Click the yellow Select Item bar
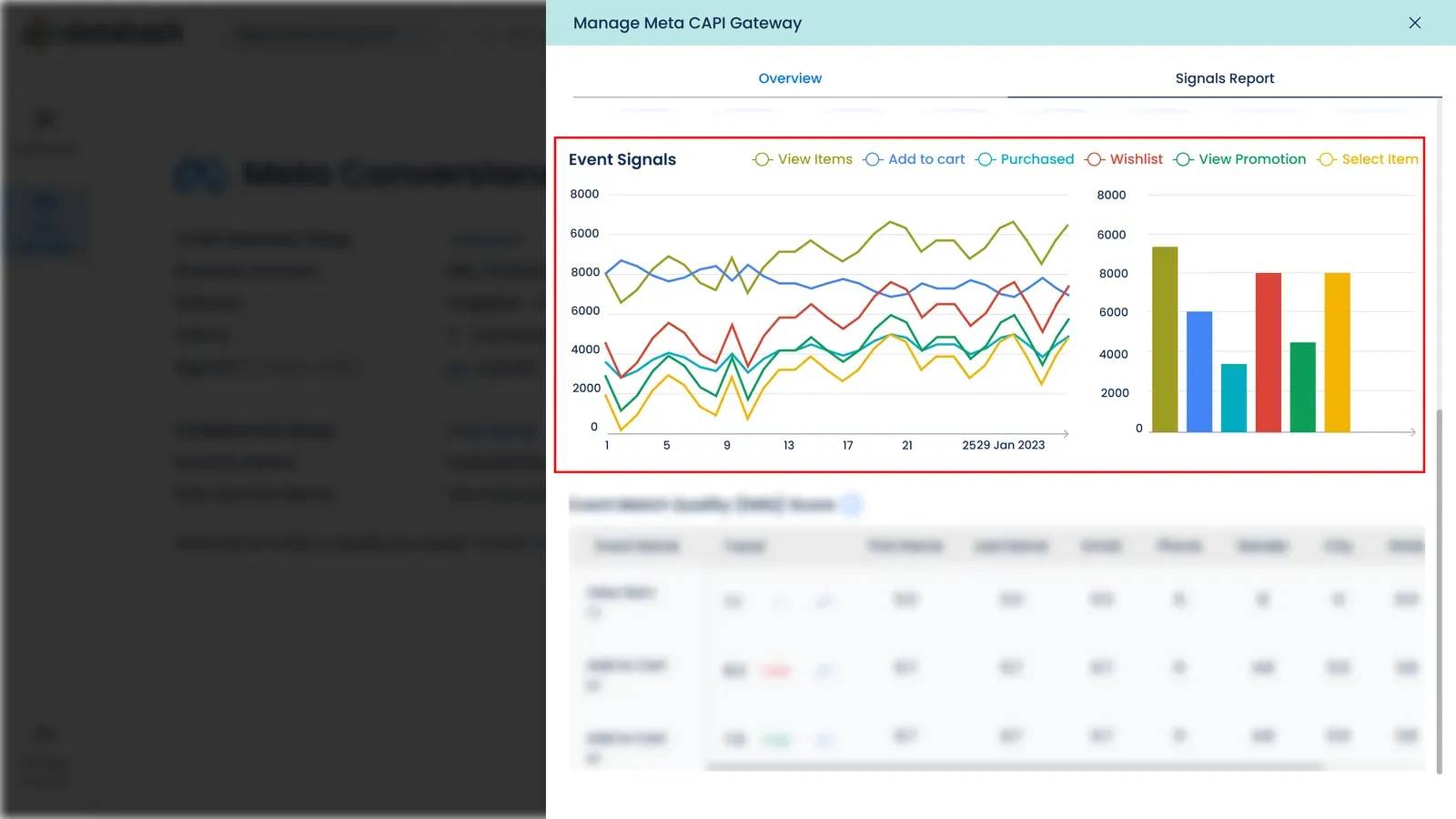 click(1338, 352)
